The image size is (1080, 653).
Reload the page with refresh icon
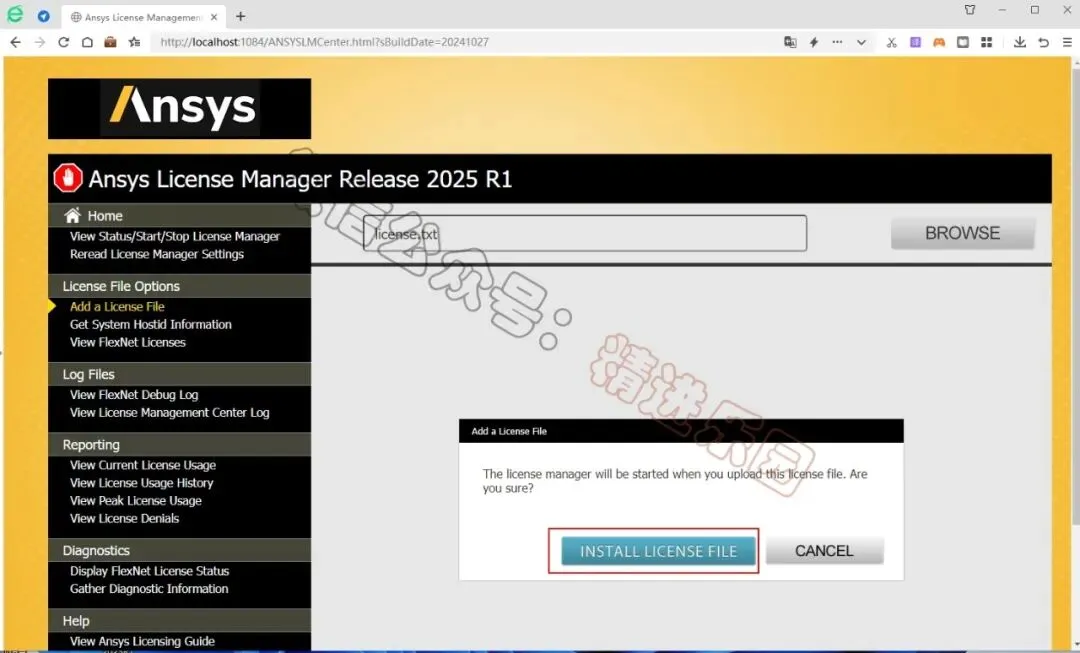coord(63,42)
